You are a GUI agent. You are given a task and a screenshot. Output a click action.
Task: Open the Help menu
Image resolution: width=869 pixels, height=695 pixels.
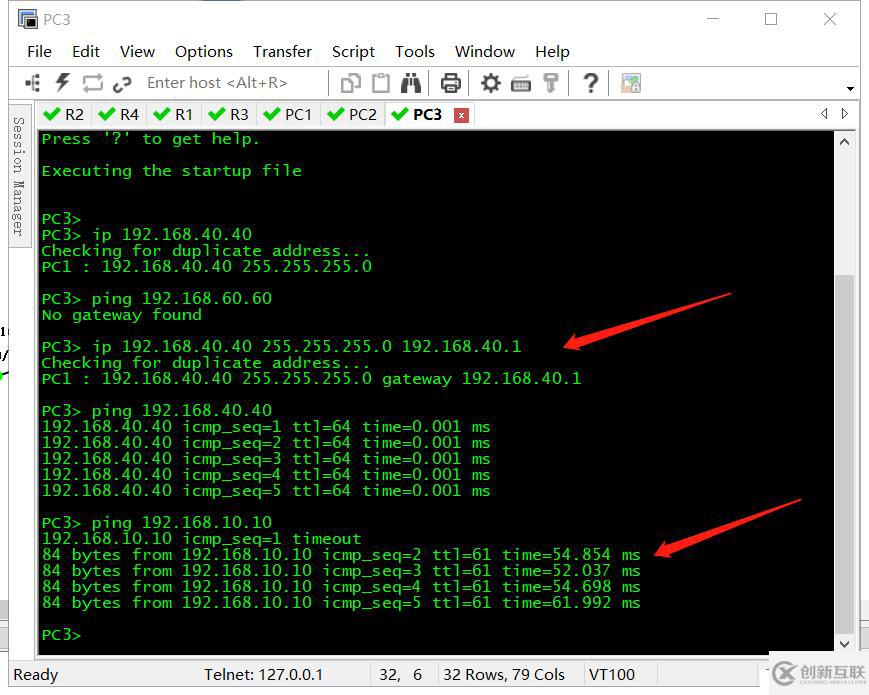(553, 52)
